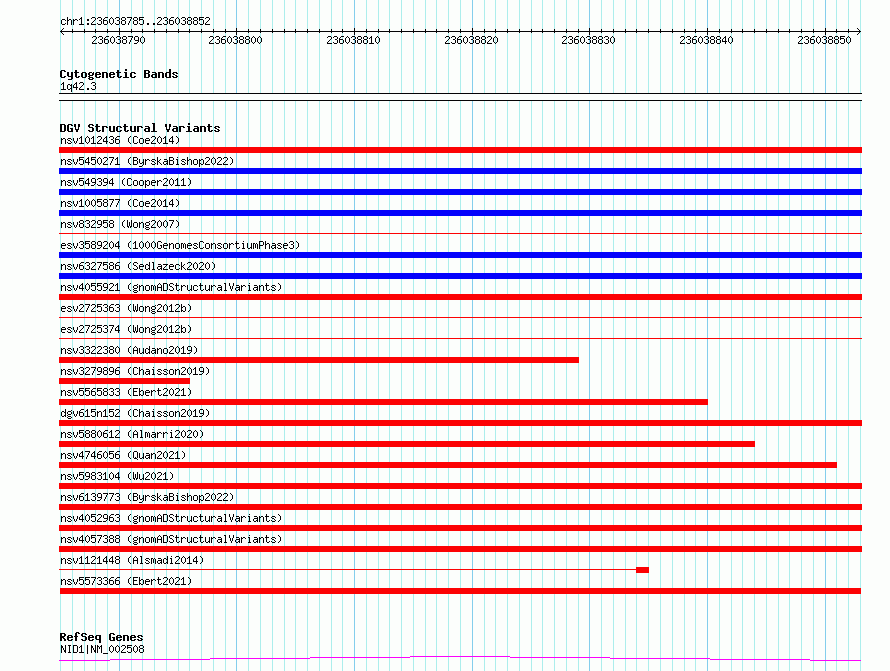This screenshot has height=671, width=890.
Task: Open the nsv1005877 (Coe2014) entry
Action: click(x=120, y=203)
